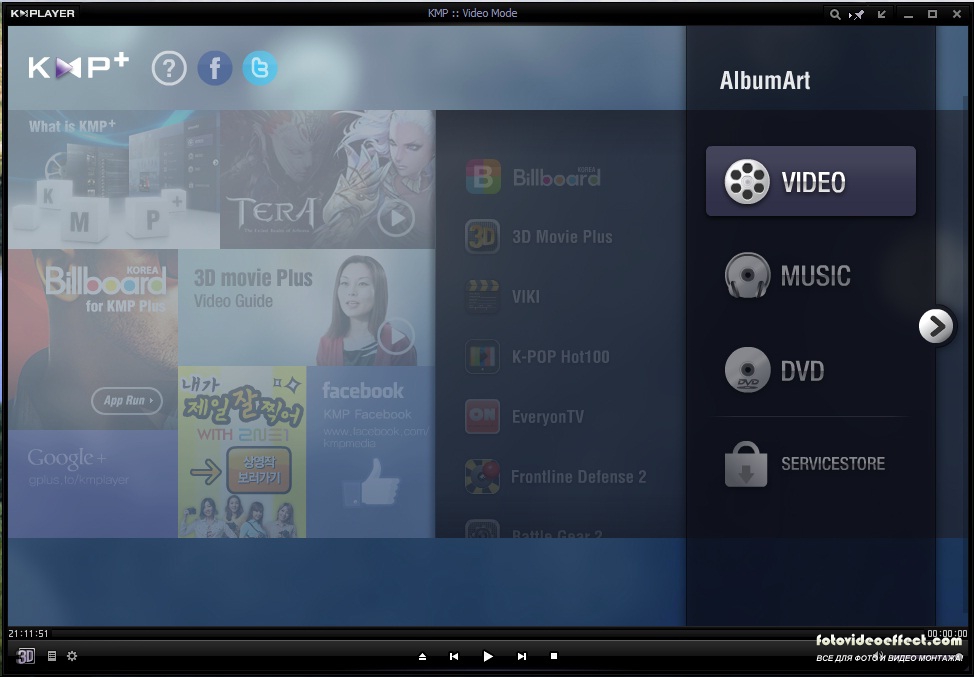The width and height of the screenshot is (974, 677).
Task: Click the compact mode arrow in title bar
Action: [x=881, y=14]
